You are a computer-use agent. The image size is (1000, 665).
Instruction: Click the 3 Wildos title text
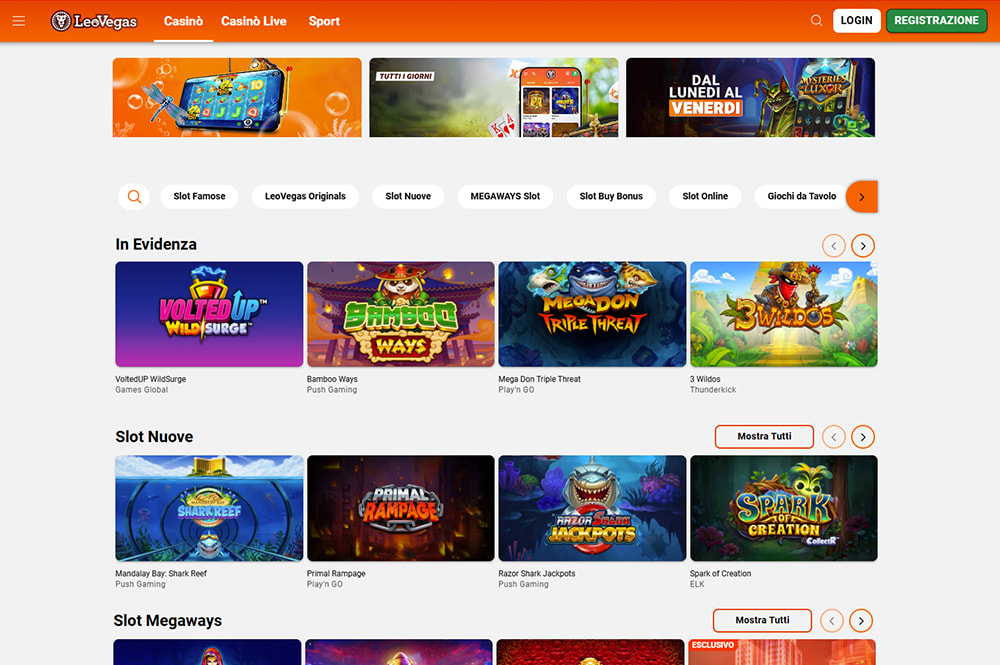(x=705, y=379)
